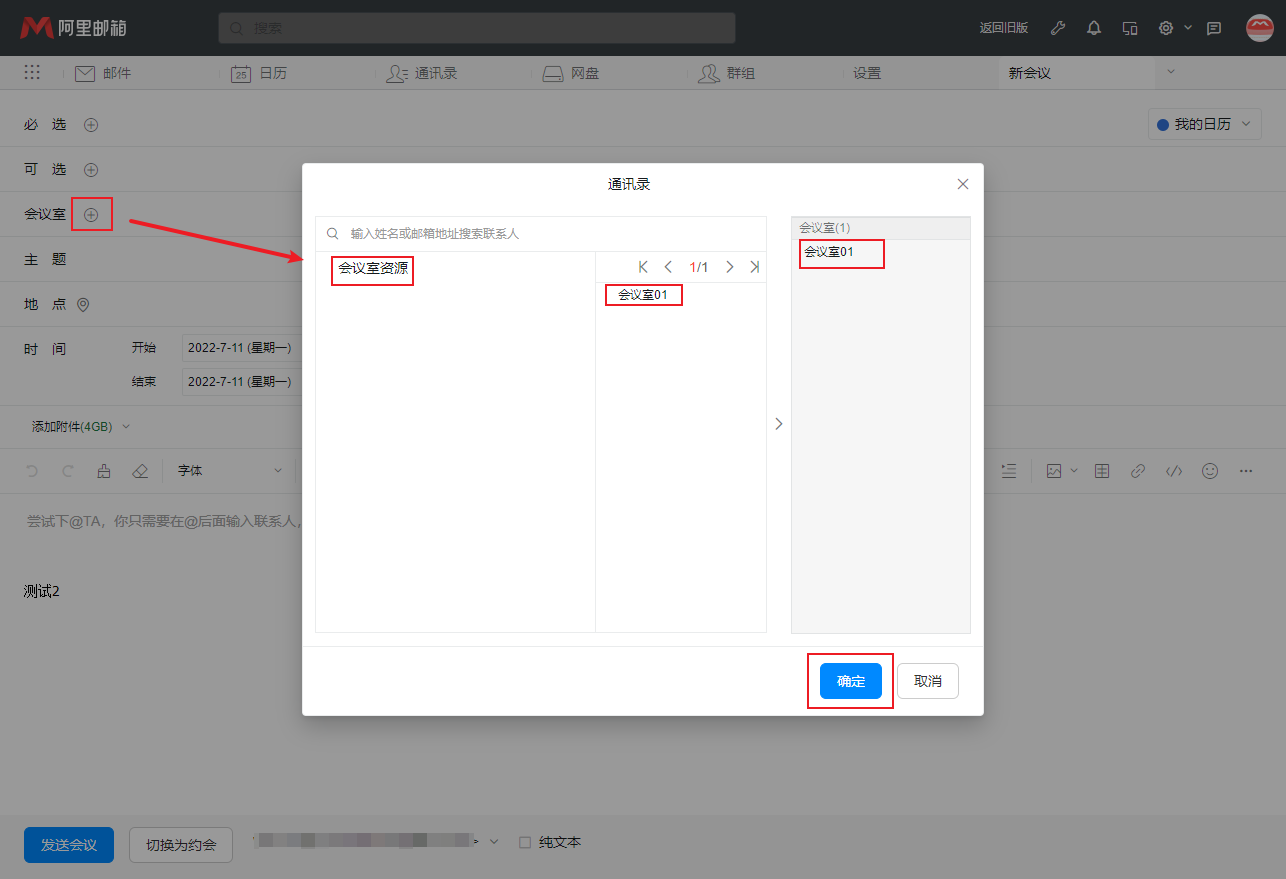Confirm selection with the 确定 button
This screenshot has width=1286, height=879.
[x=850, y=681]
